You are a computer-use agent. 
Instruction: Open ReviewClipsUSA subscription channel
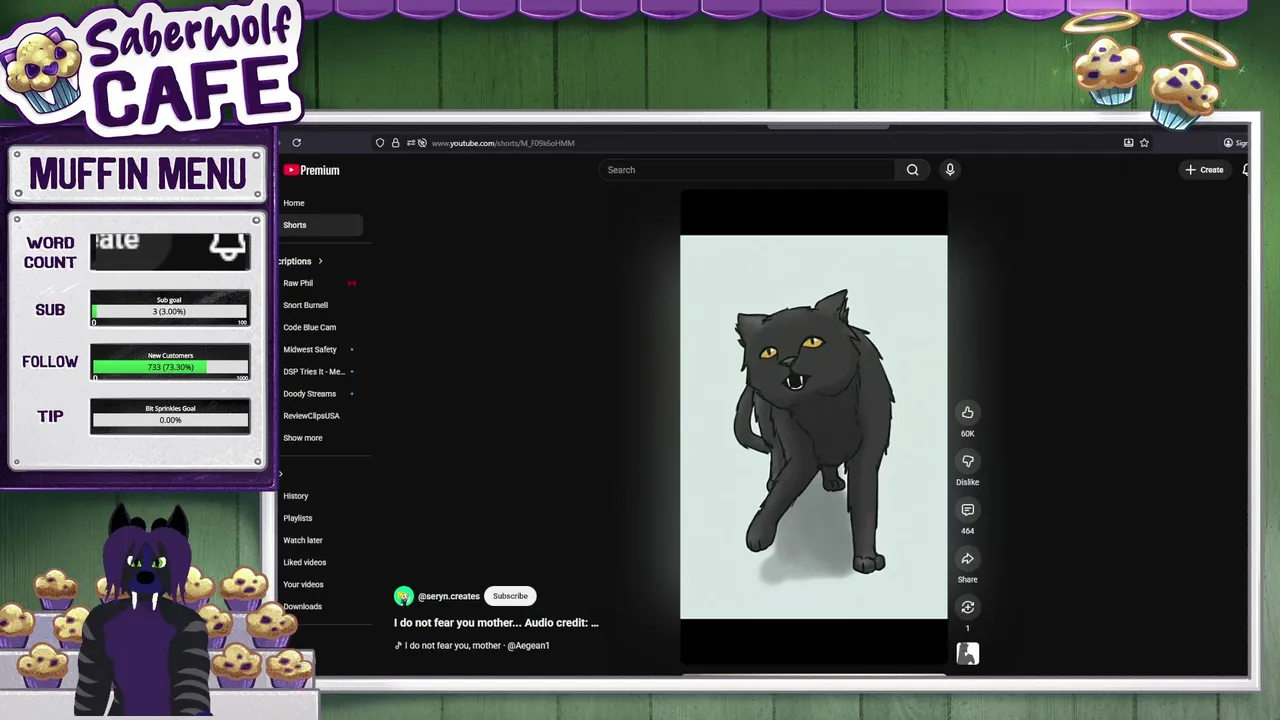point(311,415)
